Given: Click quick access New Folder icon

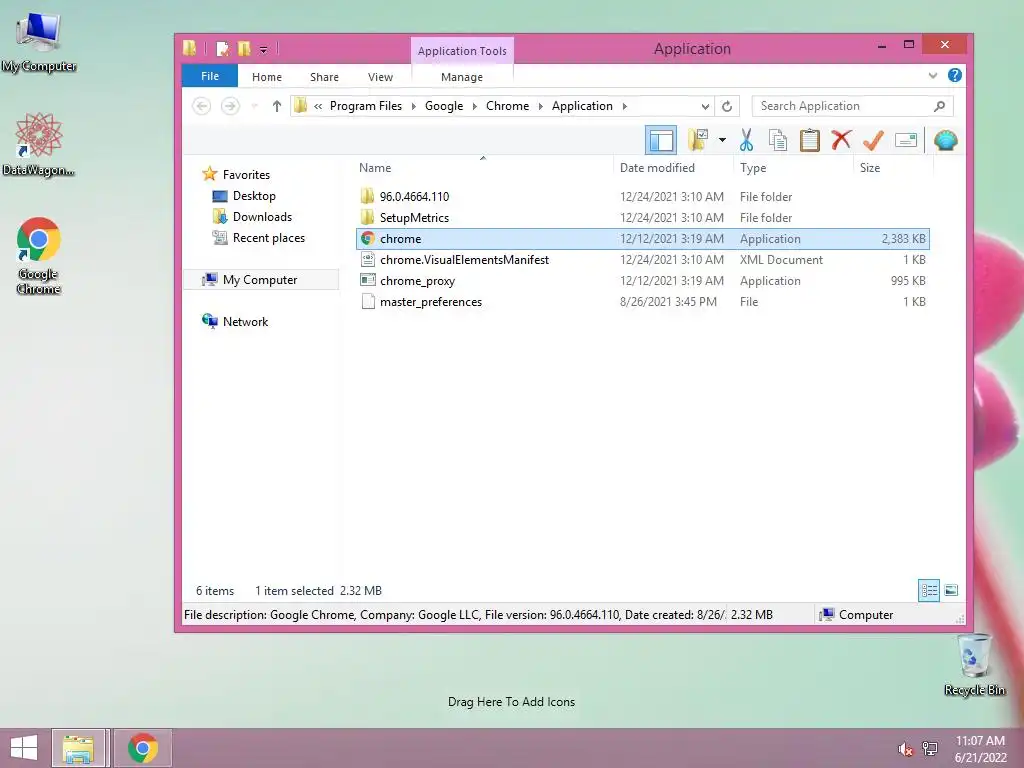Looking at the screenshot, I should point(244,48).
